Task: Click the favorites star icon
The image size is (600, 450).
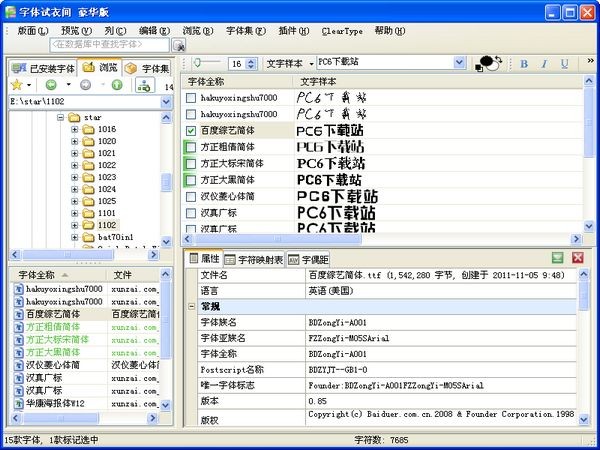Action: point(15,85)
